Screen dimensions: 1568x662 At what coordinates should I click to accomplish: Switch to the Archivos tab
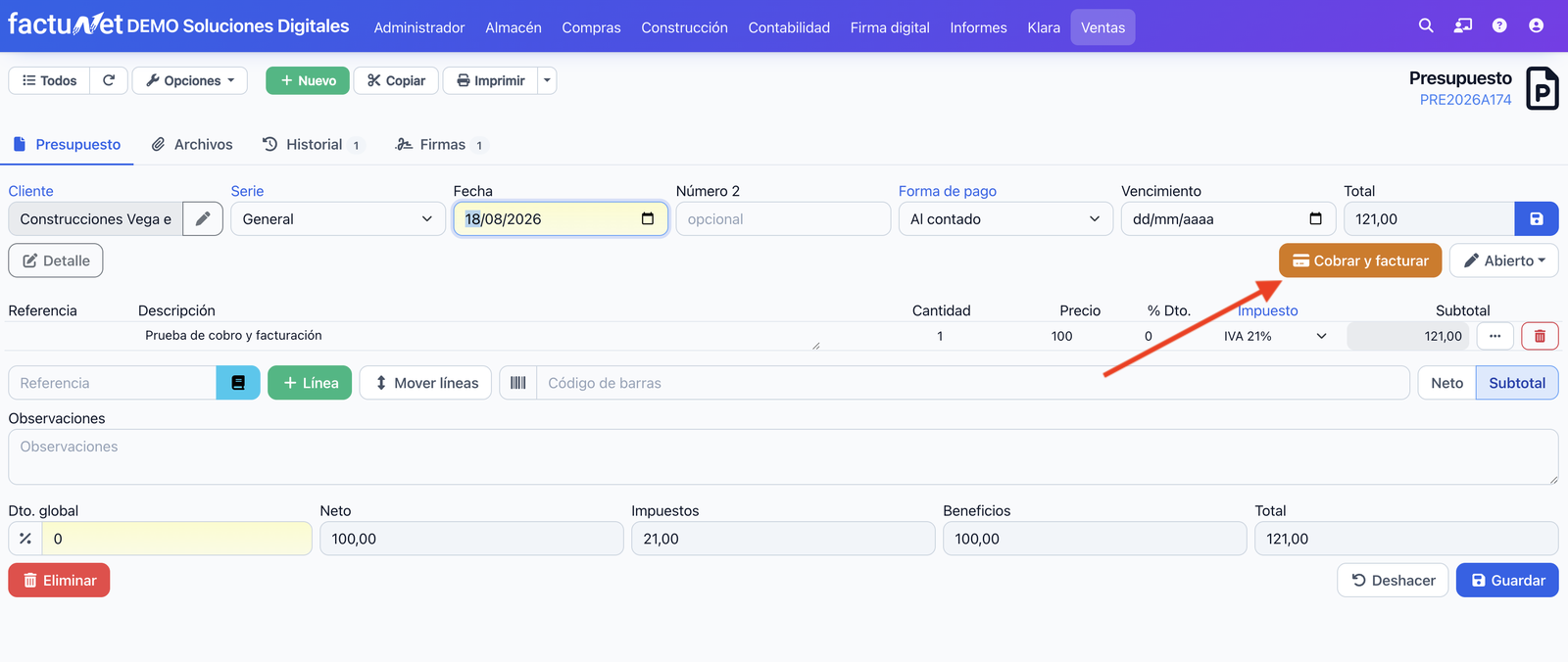192,144
